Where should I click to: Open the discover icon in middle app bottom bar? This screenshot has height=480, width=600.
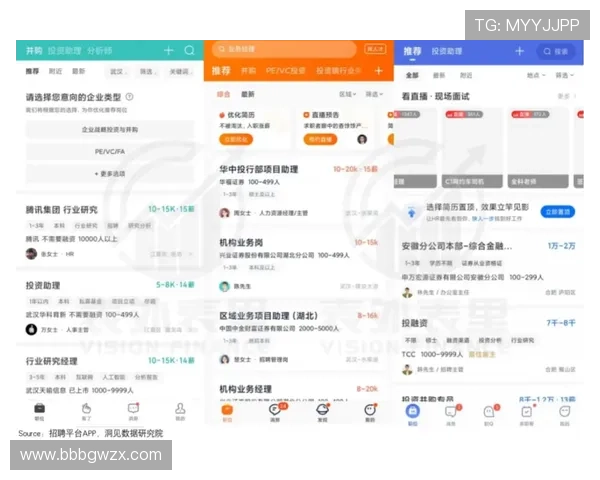pos(323,410)
